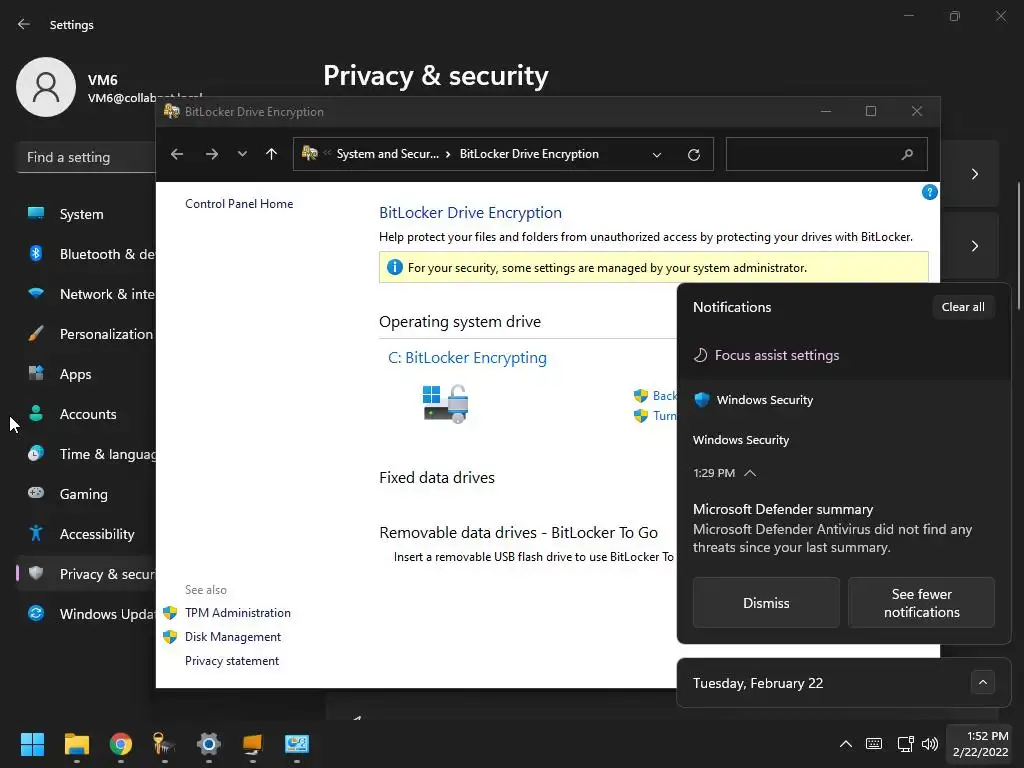This screenshot has height=768, width=1024.
Task: Open File Explorer from taskbar
Action: 76,744
